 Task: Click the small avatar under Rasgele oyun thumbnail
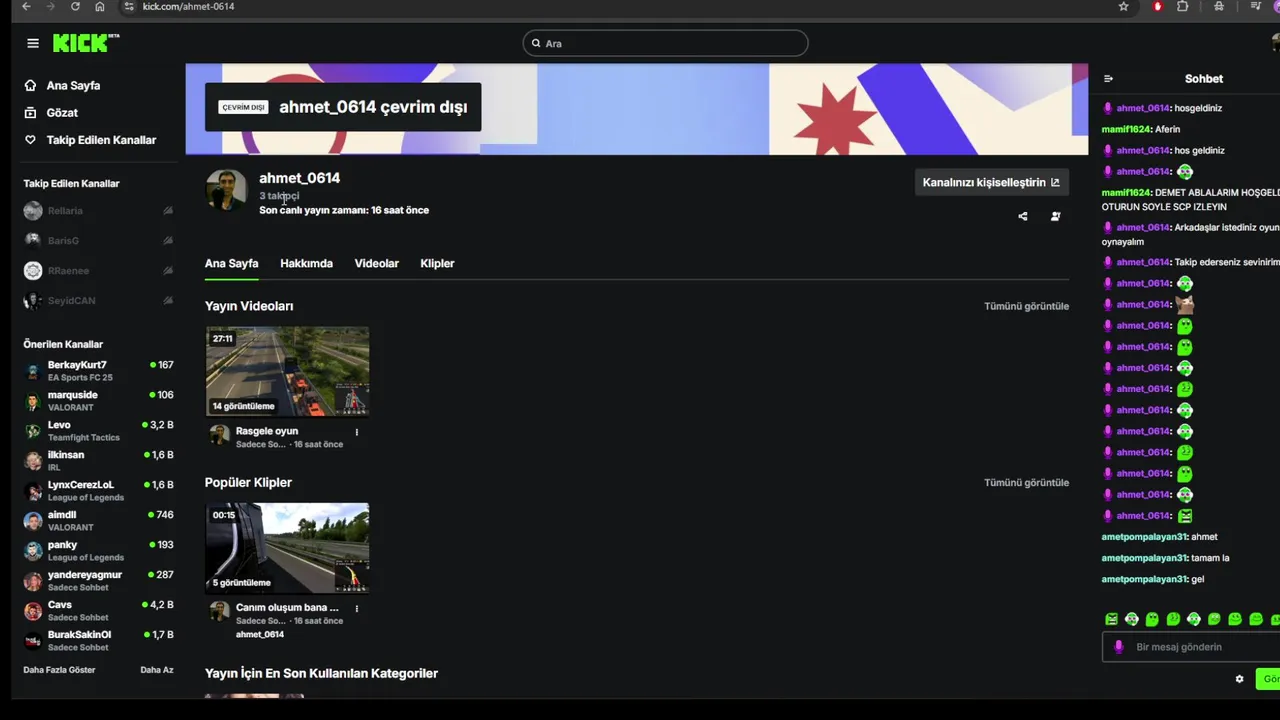219,434
